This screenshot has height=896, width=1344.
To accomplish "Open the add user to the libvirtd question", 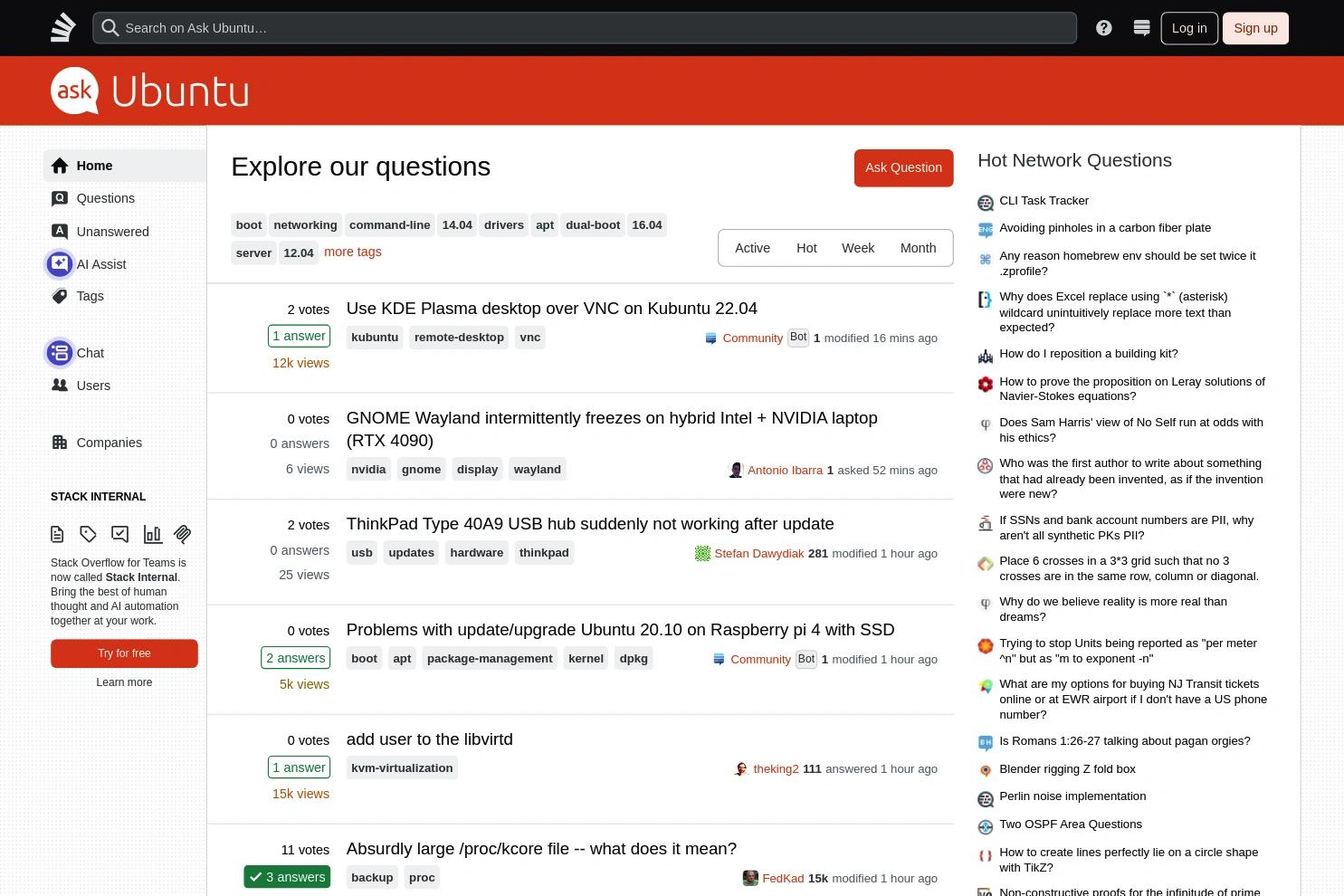I will pos(430,739).
